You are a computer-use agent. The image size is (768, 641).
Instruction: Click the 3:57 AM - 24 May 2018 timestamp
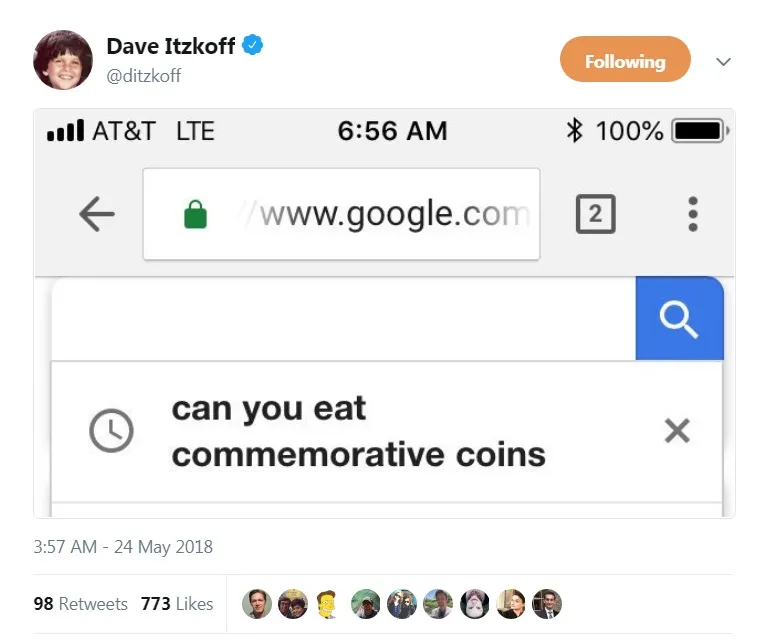(123, 547)
